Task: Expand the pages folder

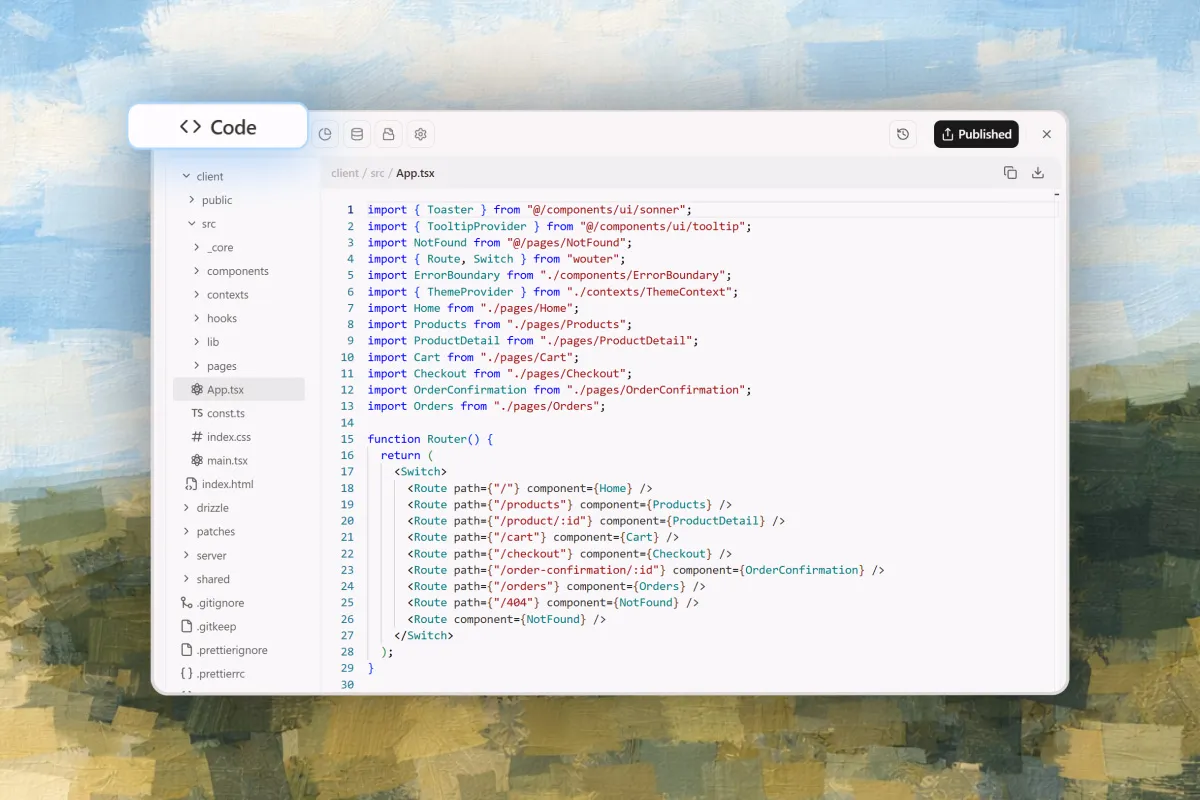Action: tap(221, 366)
